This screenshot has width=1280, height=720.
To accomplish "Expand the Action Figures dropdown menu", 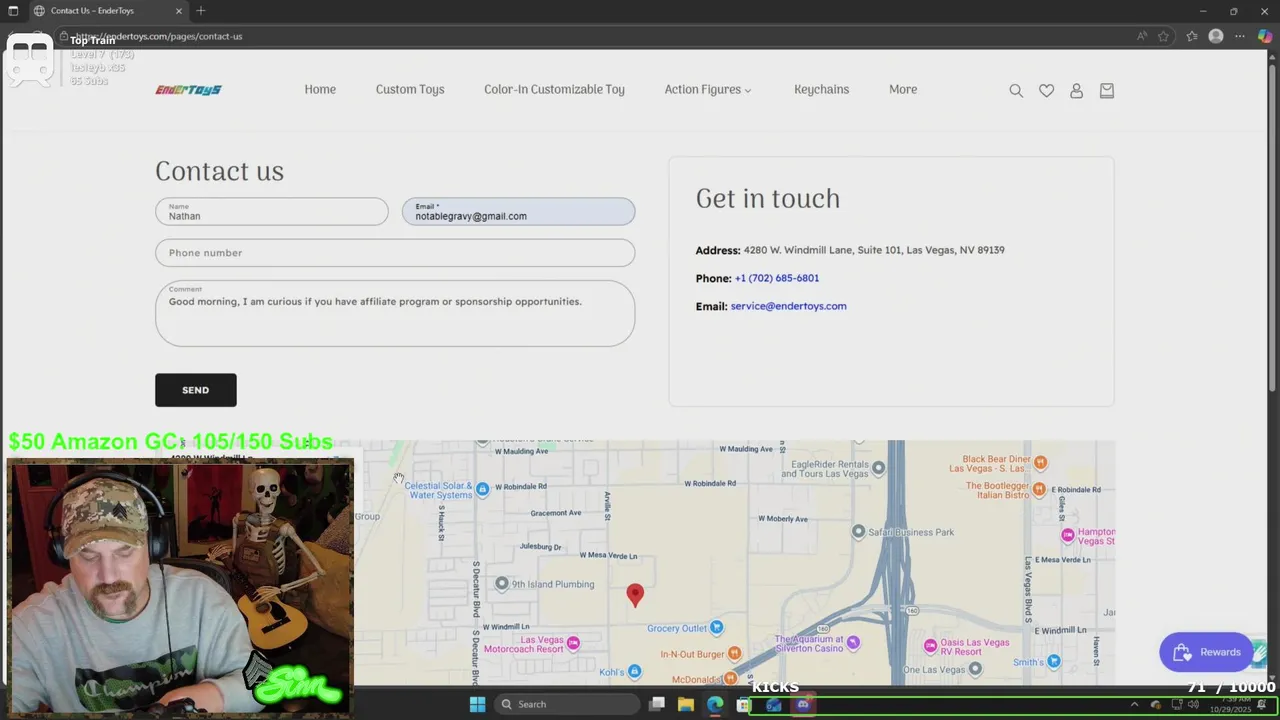I will [x=708, y=90].
